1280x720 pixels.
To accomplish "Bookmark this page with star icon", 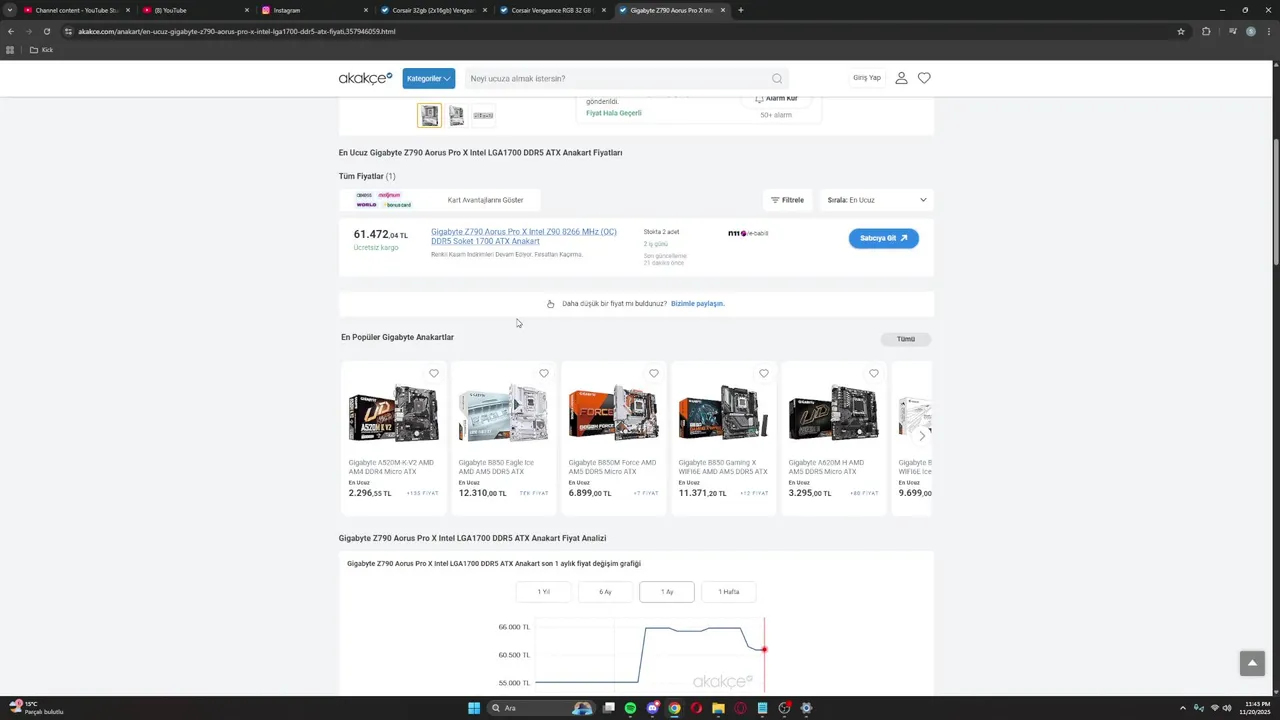I will click(x=1181, y=31).
